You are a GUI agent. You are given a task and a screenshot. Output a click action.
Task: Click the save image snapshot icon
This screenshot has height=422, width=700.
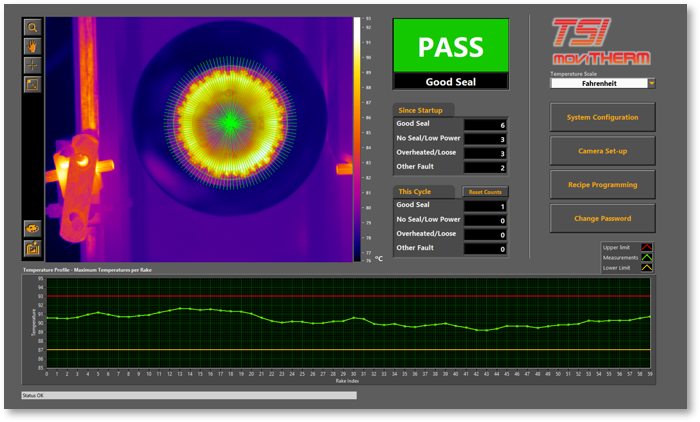coord(32,248)
